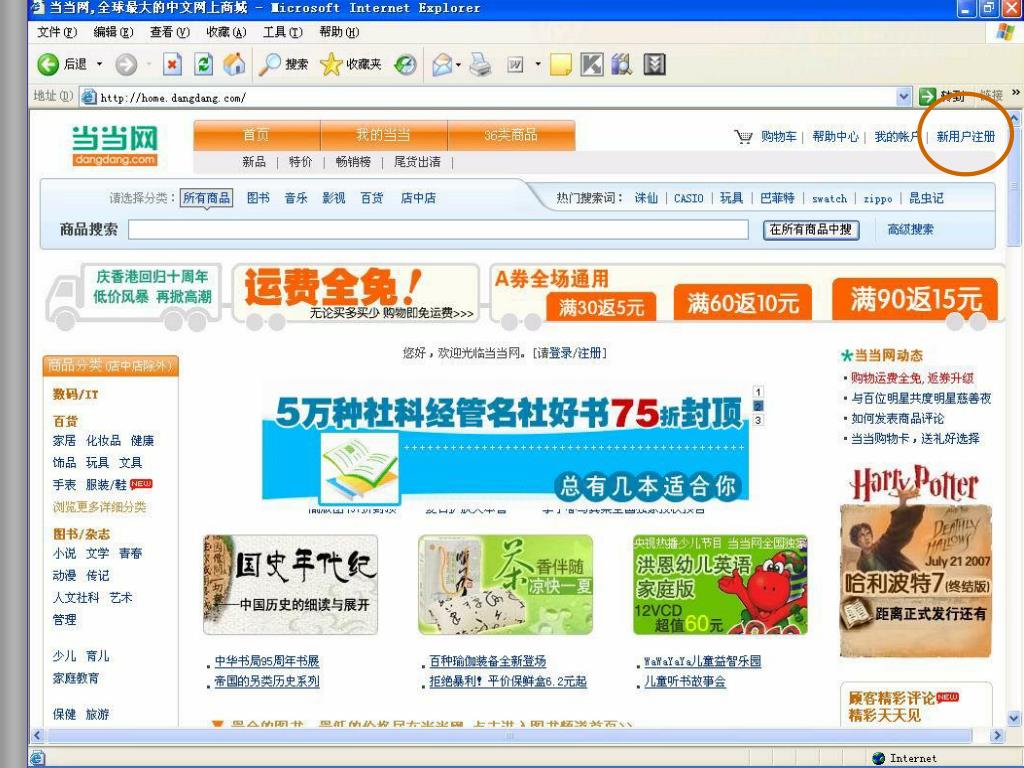1024x768 pixels.
Task: Select the 图书 search category
Action: [x=258, y=198]
